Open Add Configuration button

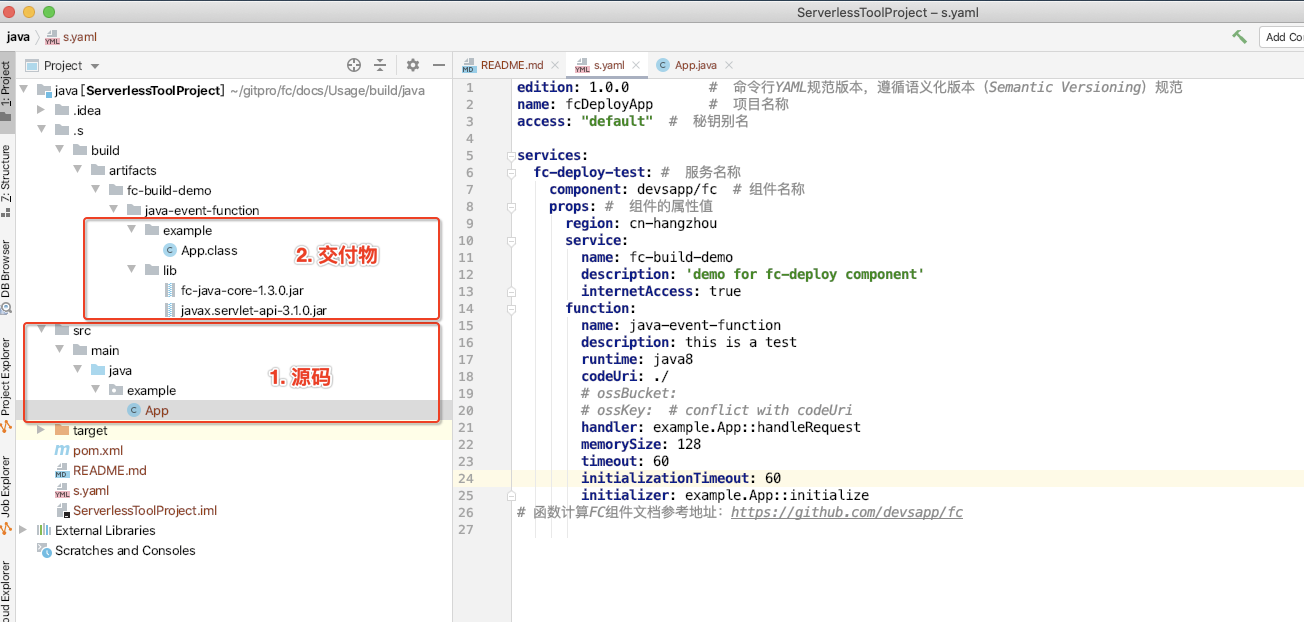[x=1282, y=37]
